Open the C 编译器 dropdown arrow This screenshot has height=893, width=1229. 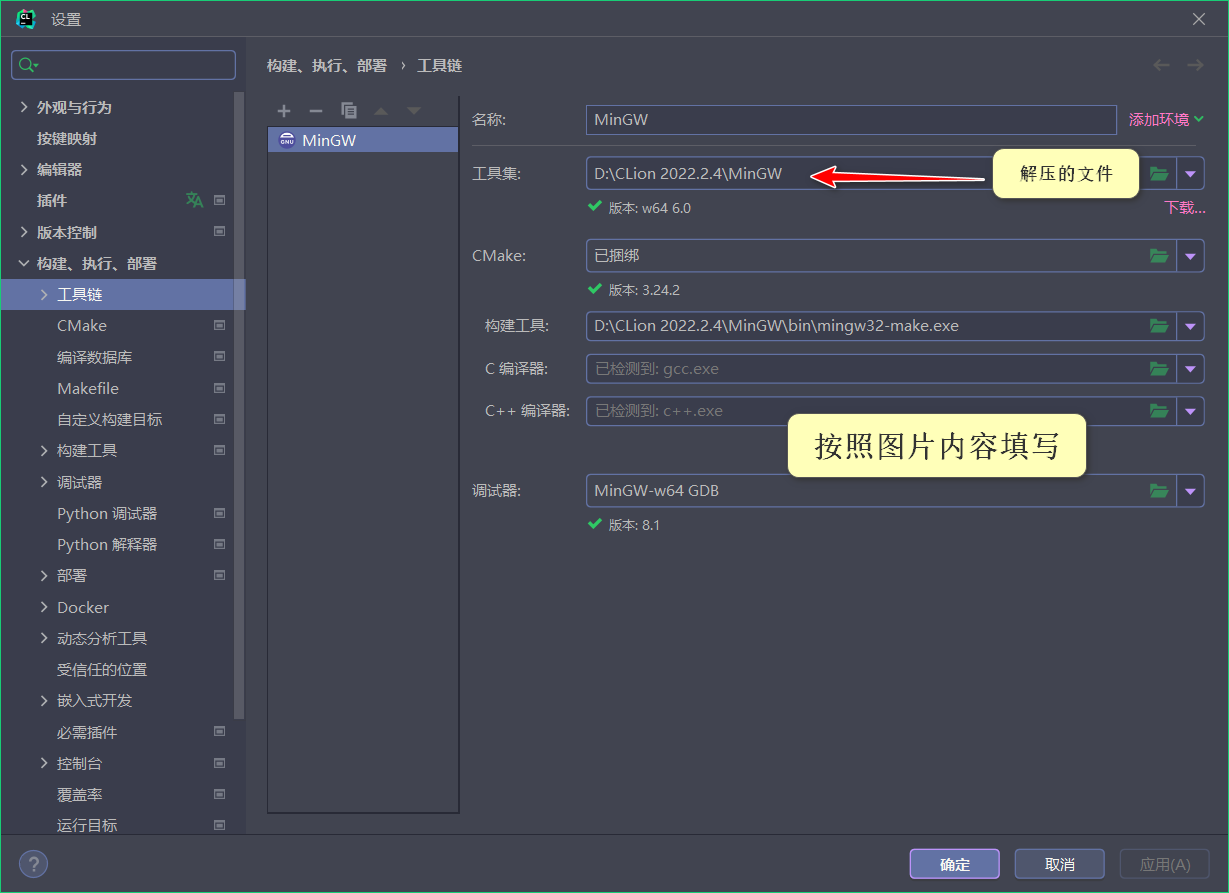1190,369
